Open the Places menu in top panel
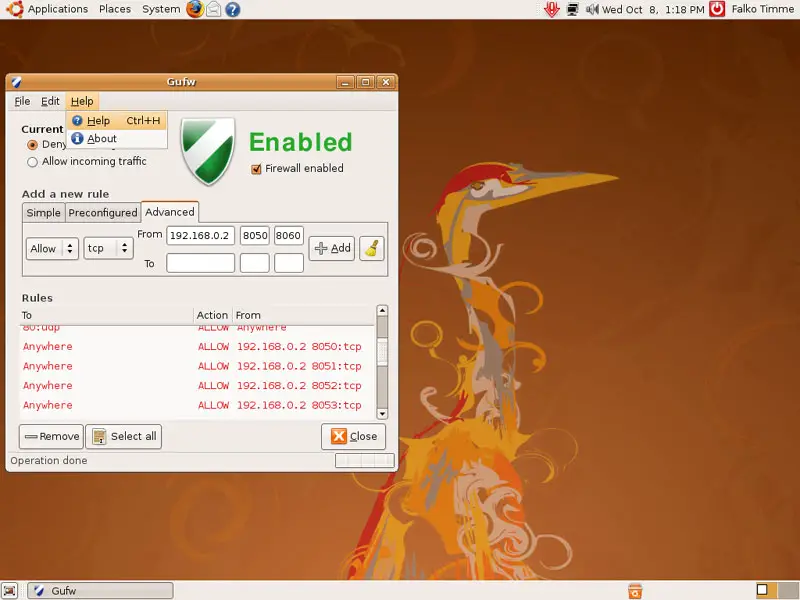 pos(115,9)
